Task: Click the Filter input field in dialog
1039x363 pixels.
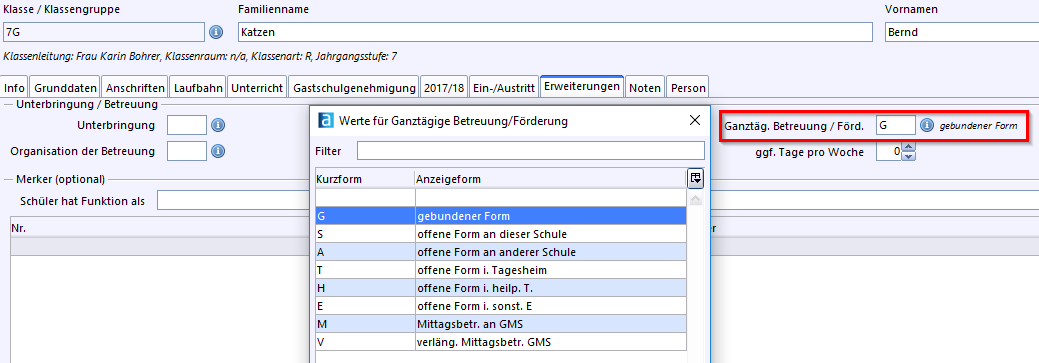Action: pos(531,150)
